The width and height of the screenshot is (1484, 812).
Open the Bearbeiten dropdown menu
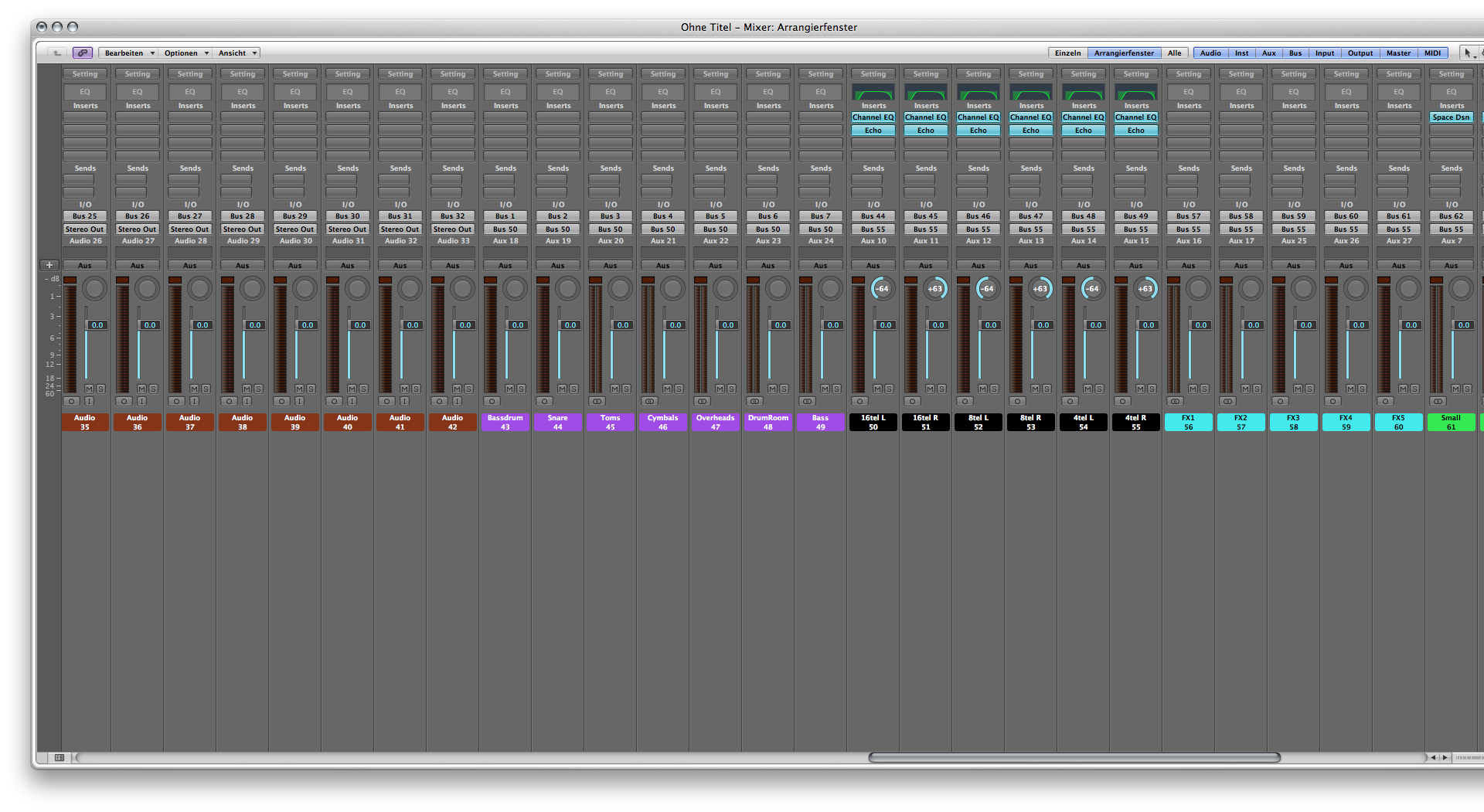click(128, 53)
